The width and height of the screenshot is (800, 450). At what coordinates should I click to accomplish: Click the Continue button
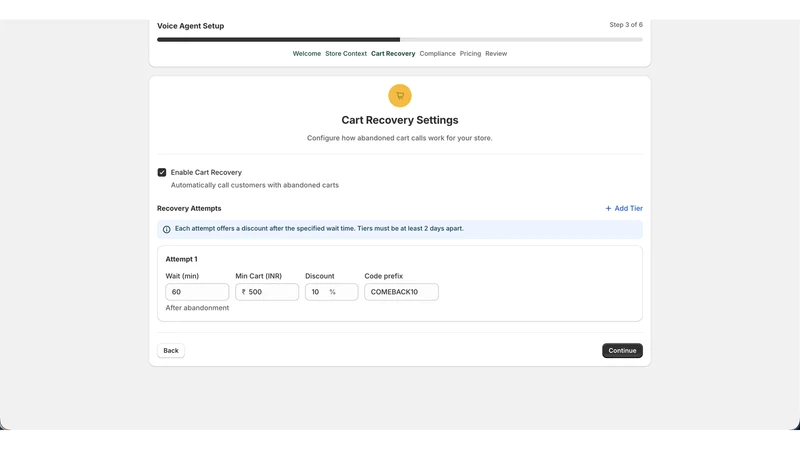point(622,351)
